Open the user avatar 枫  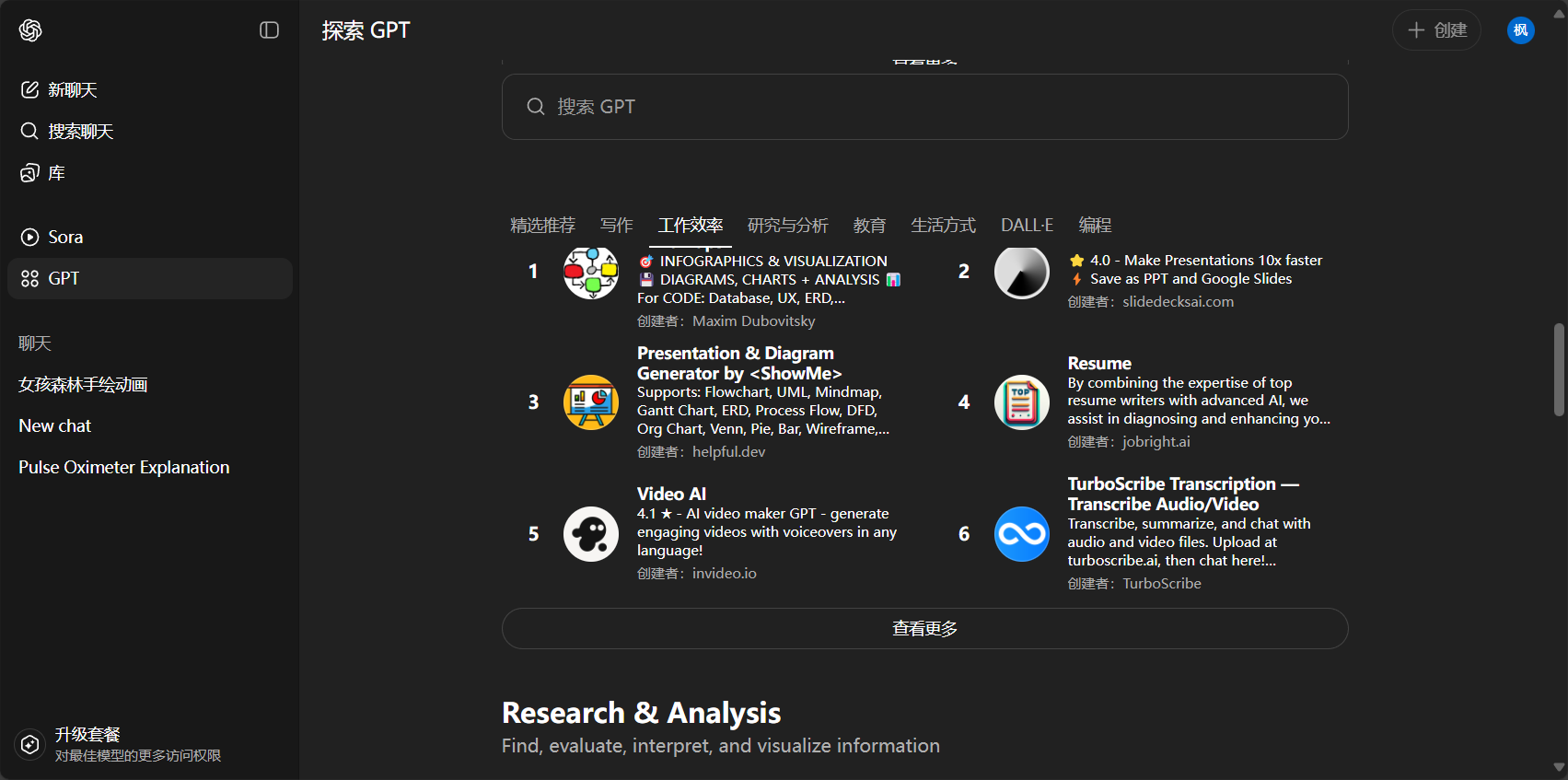(x=1521, y=30)
